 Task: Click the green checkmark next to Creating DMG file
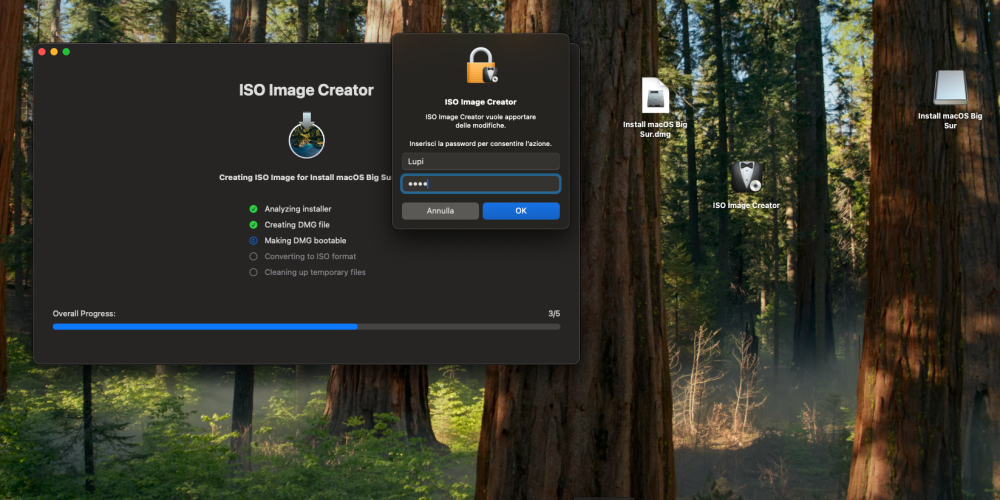point(253,225)
